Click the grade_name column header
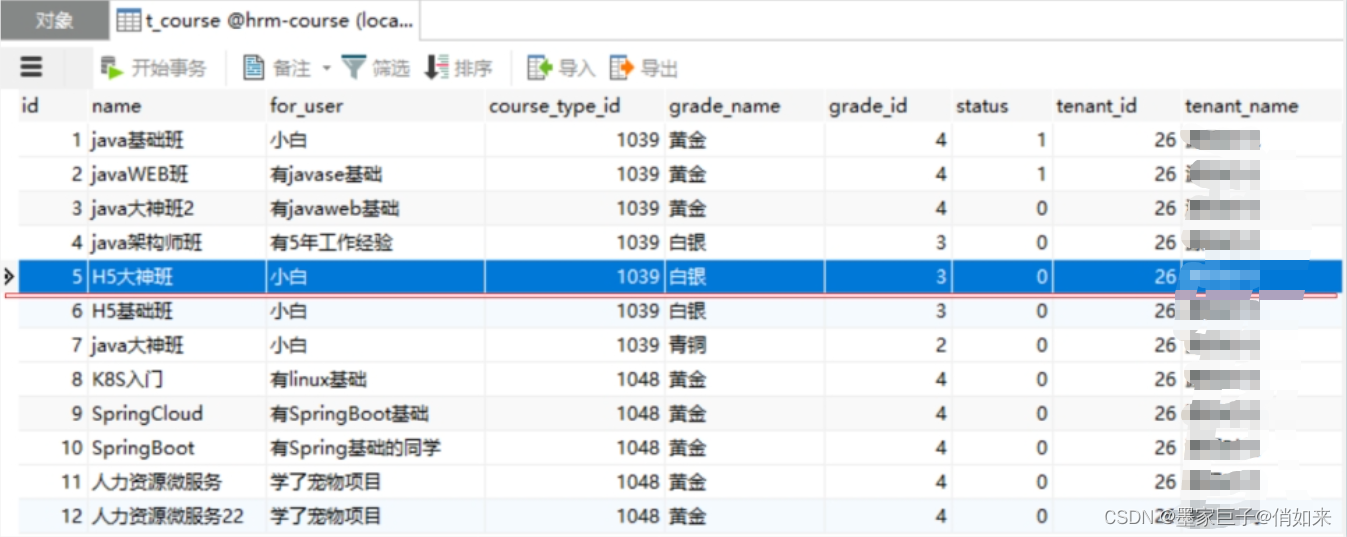The width and height of the screenshot is (1347, 537). [x=745, y=106]
